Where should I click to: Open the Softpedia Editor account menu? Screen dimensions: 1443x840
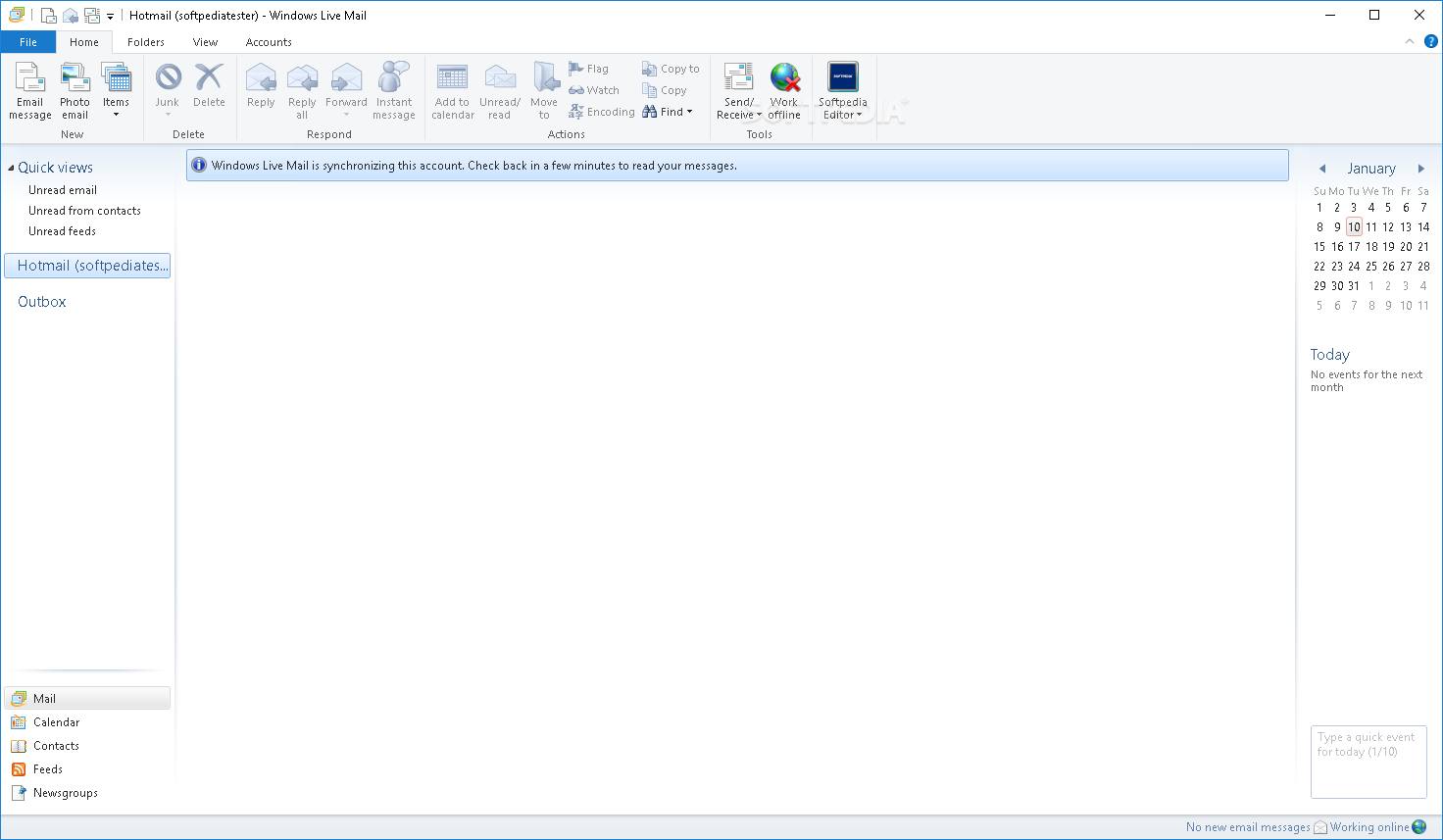click(x=843, y=91)
